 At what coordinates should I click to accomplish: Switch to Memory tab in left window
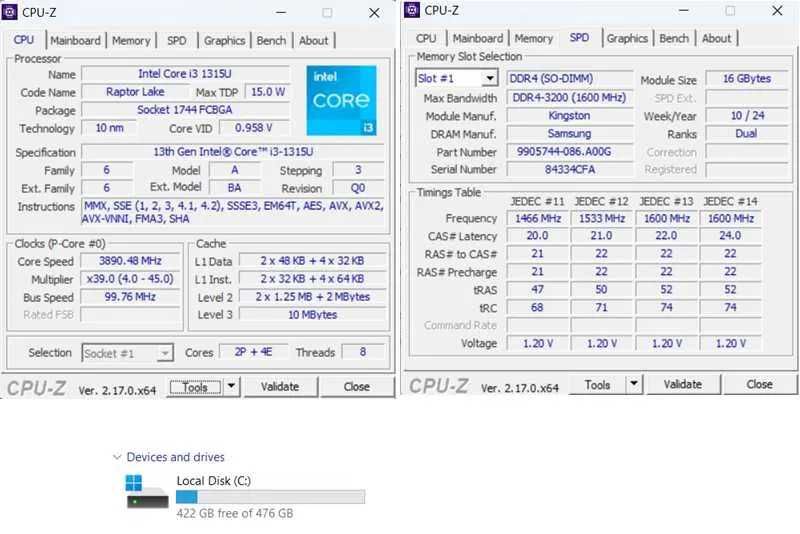pos(131,40)
